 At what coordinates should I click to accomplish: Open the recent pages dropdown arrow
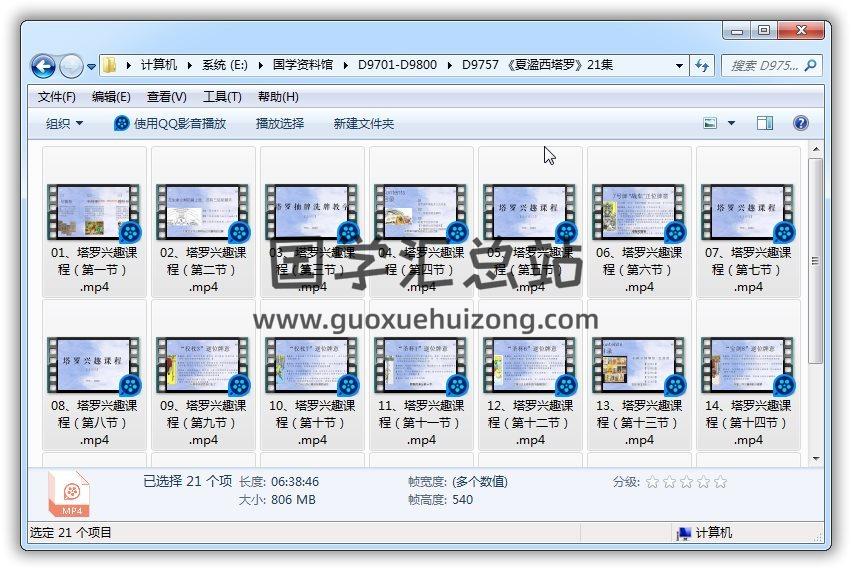coord(91,67)
